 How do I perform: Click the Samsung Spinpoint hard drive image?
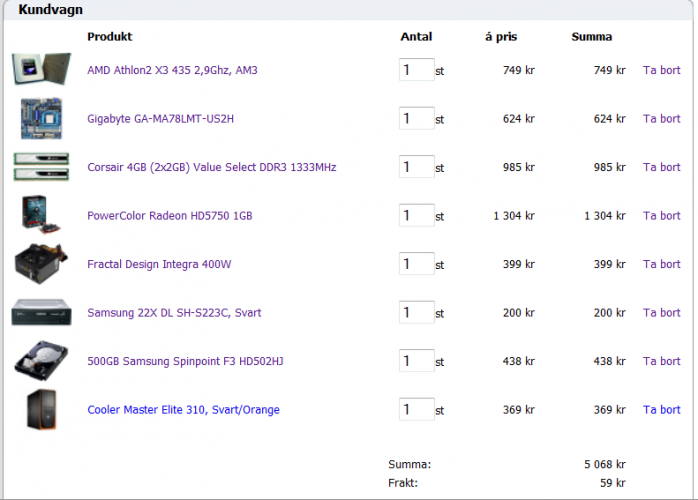41,361
